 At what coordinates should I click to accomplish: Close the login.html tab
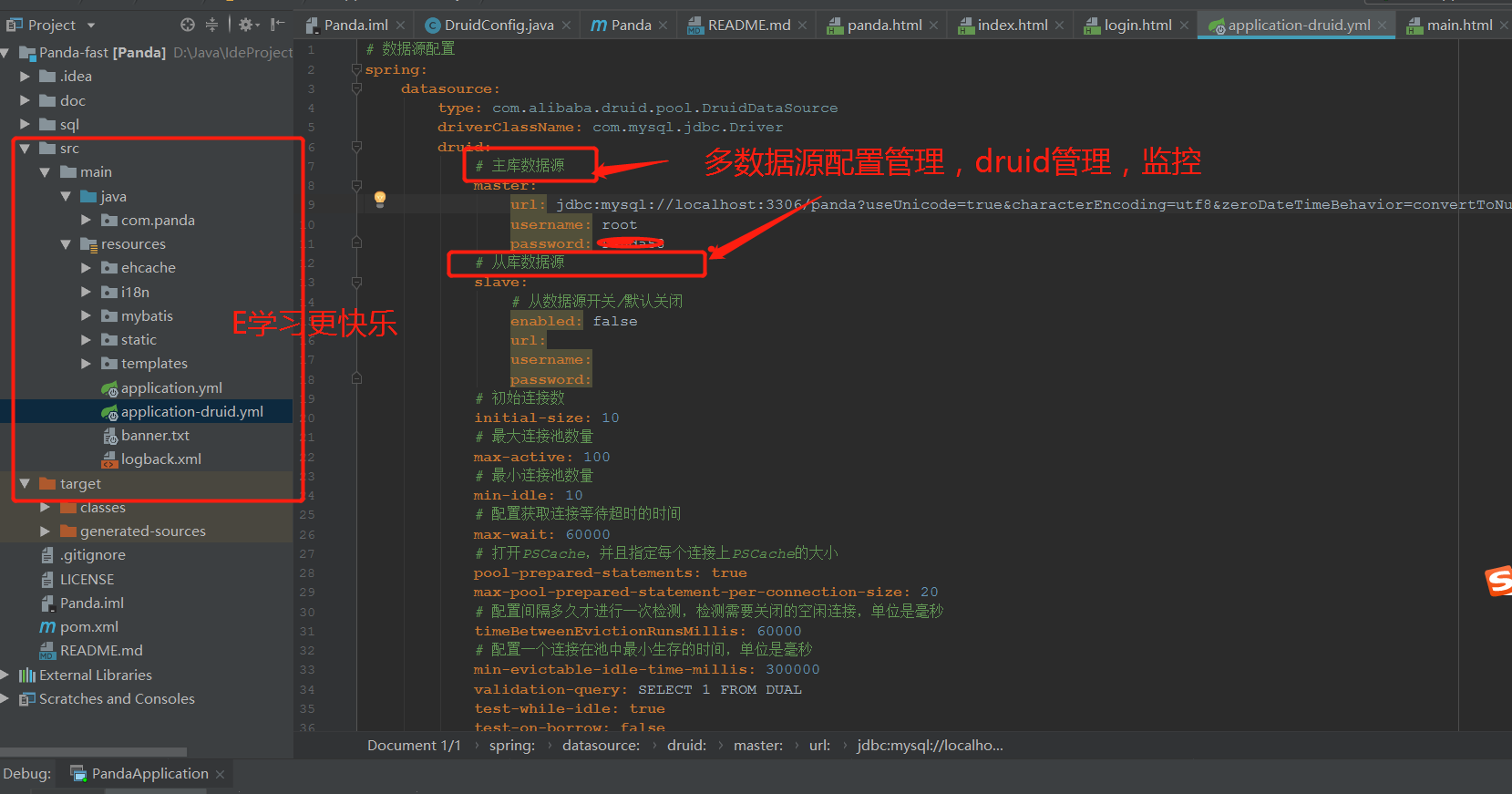click(x=1184, y=26)
